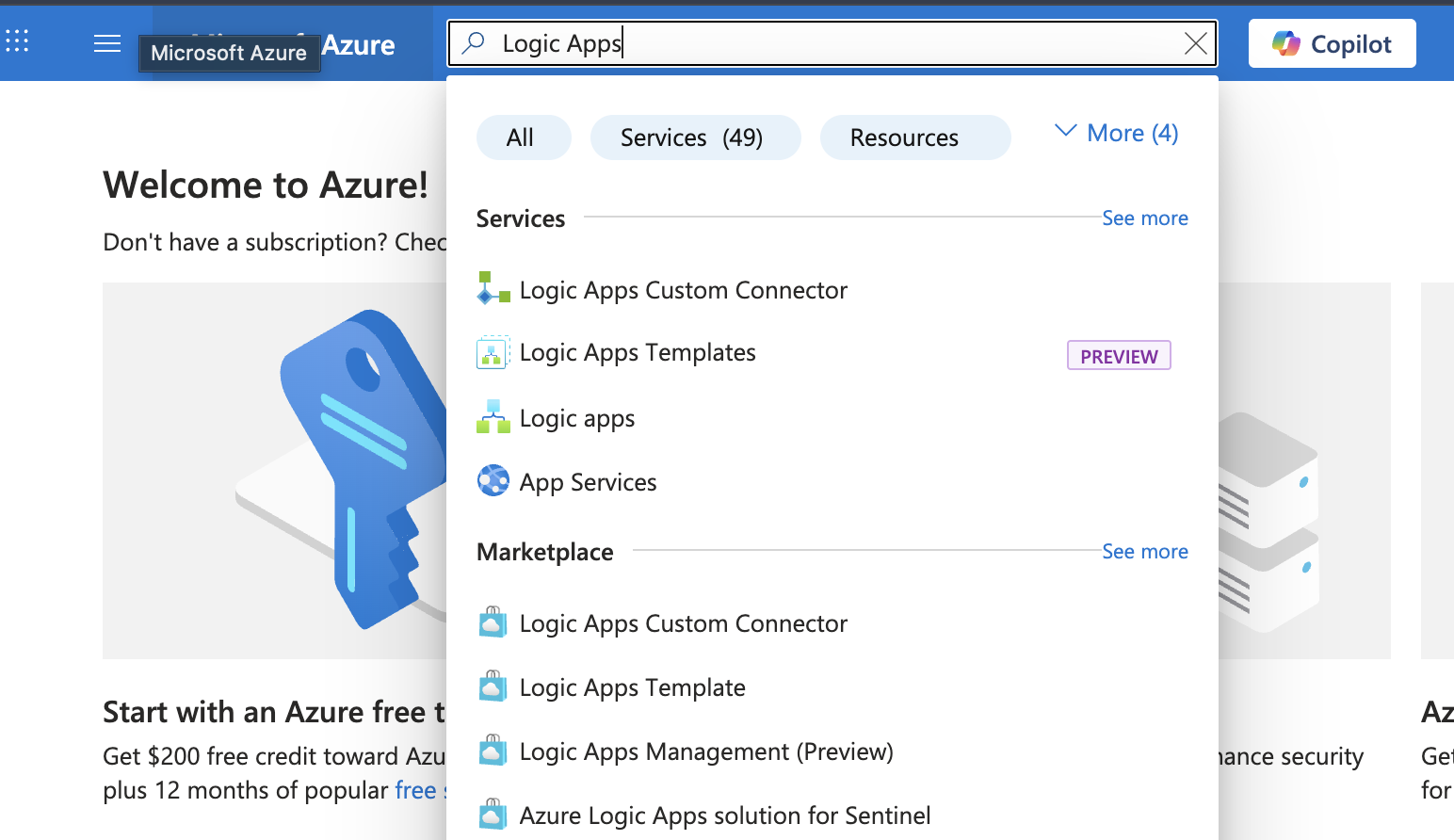Viewport: 1454px width, 840px height.
Task: Click the search magnifier icon
Action: point(471,43)
